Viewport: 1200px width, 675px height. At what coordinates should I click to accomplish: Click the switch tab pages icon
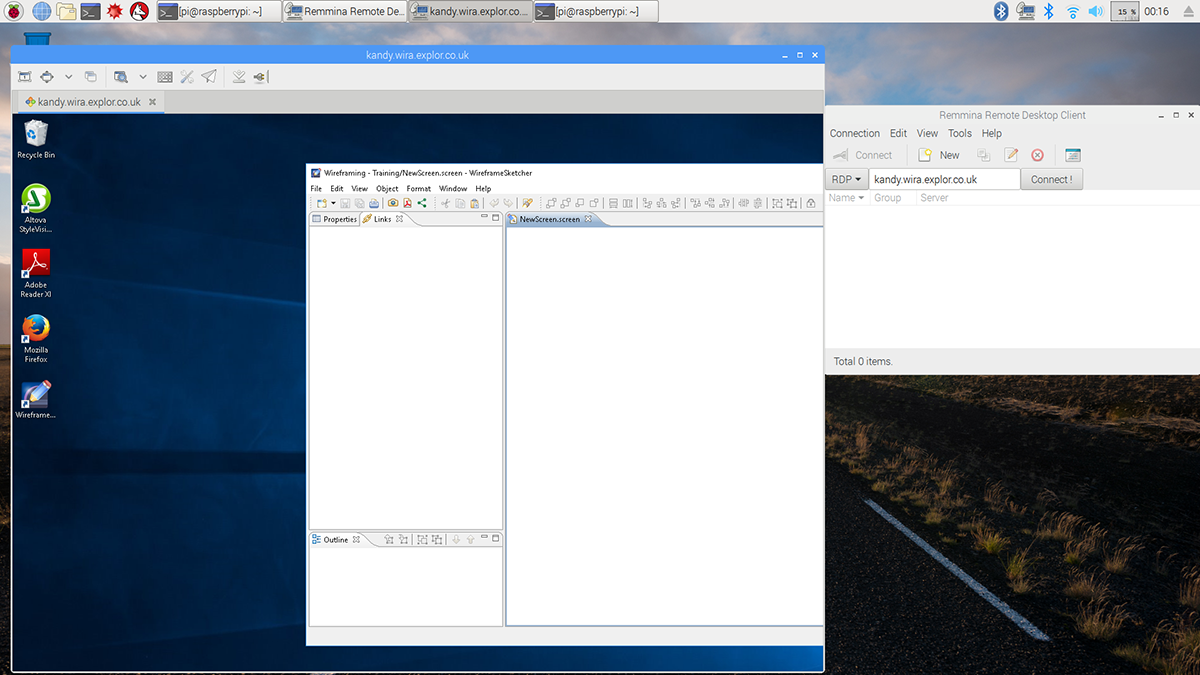tap(90, 77)
